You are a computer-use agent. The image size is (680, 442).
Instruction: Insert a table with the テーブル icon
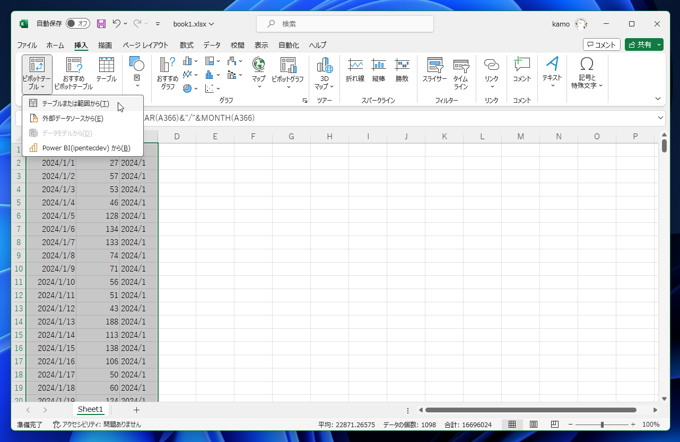point(106,70)
